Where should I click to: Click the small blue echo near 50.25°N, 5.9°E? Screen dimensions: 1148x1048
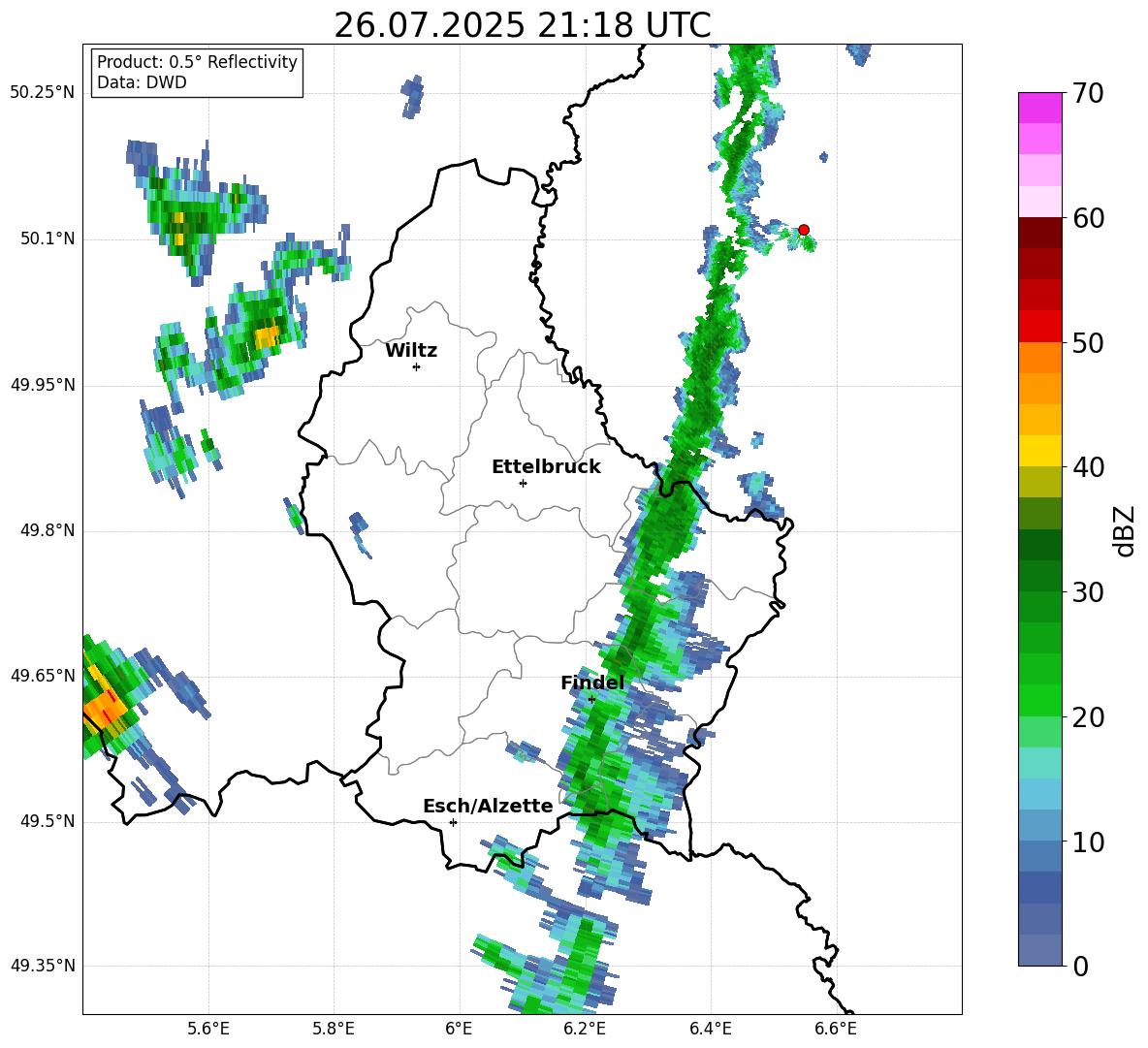(x=412, y=96)
